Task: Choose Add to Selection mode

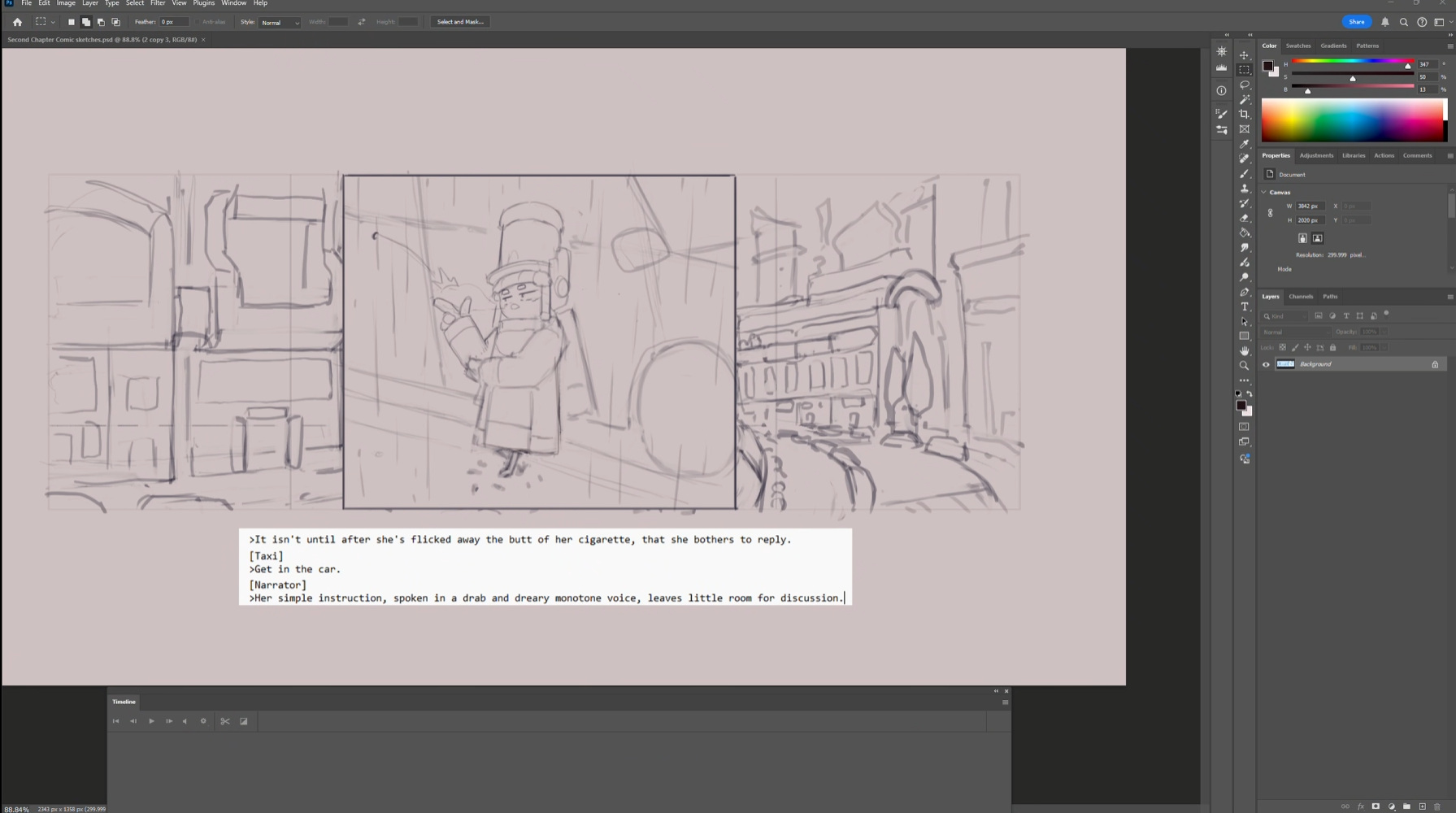Action: [86, 22]
